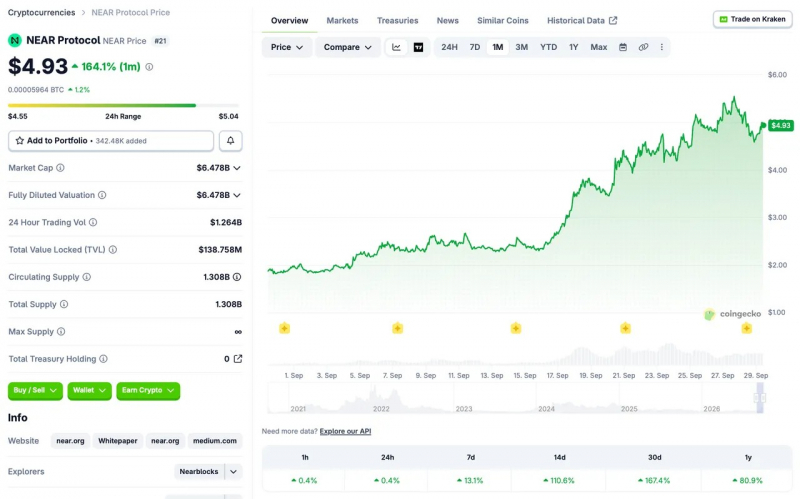Viewport: 800px width, 499px height.
Task: Switch to line chart view icon
Action: tap(396, 47)
